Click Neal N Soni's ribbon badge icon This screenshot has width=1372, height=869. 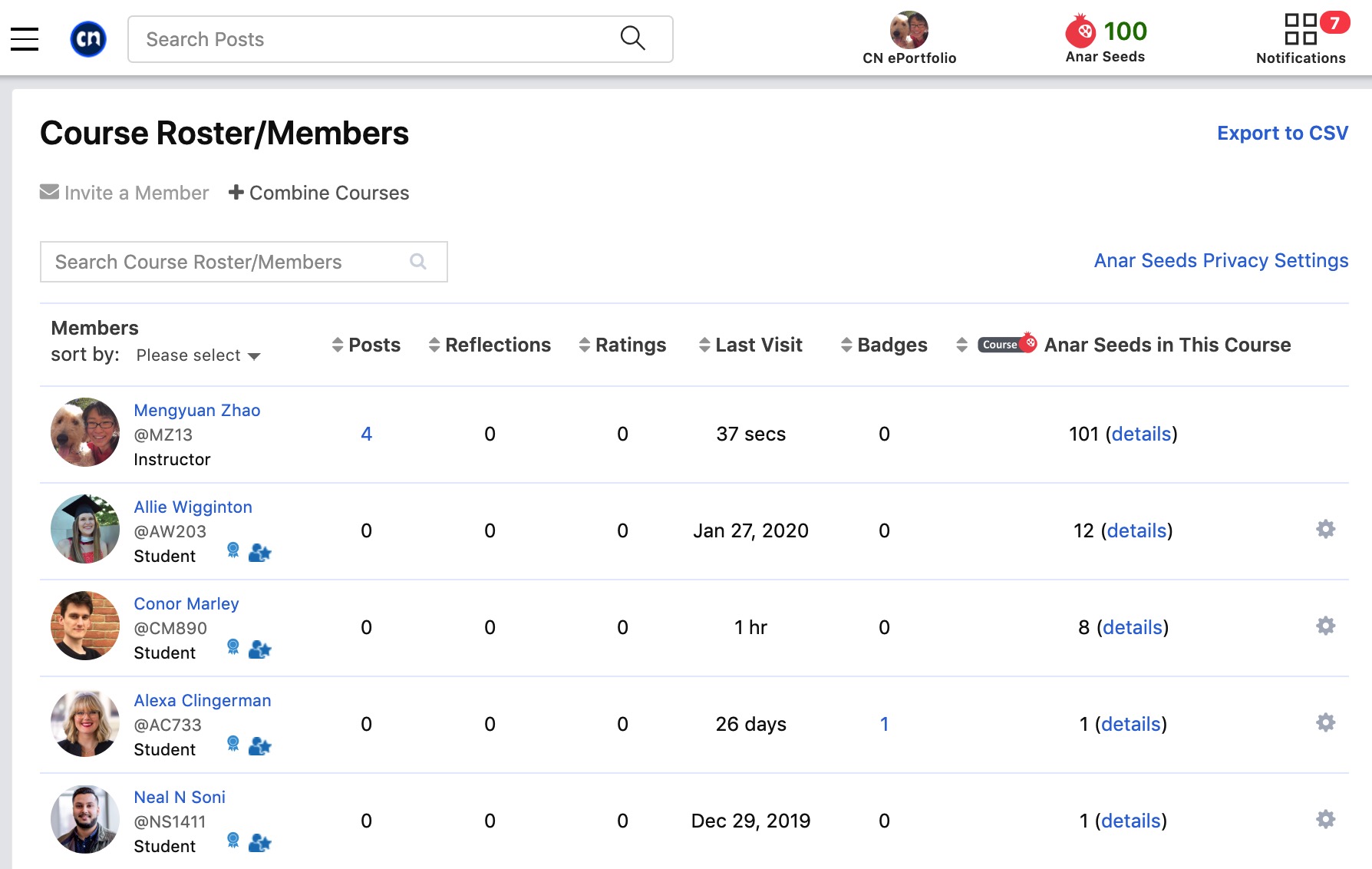click(x=233, y=841)
